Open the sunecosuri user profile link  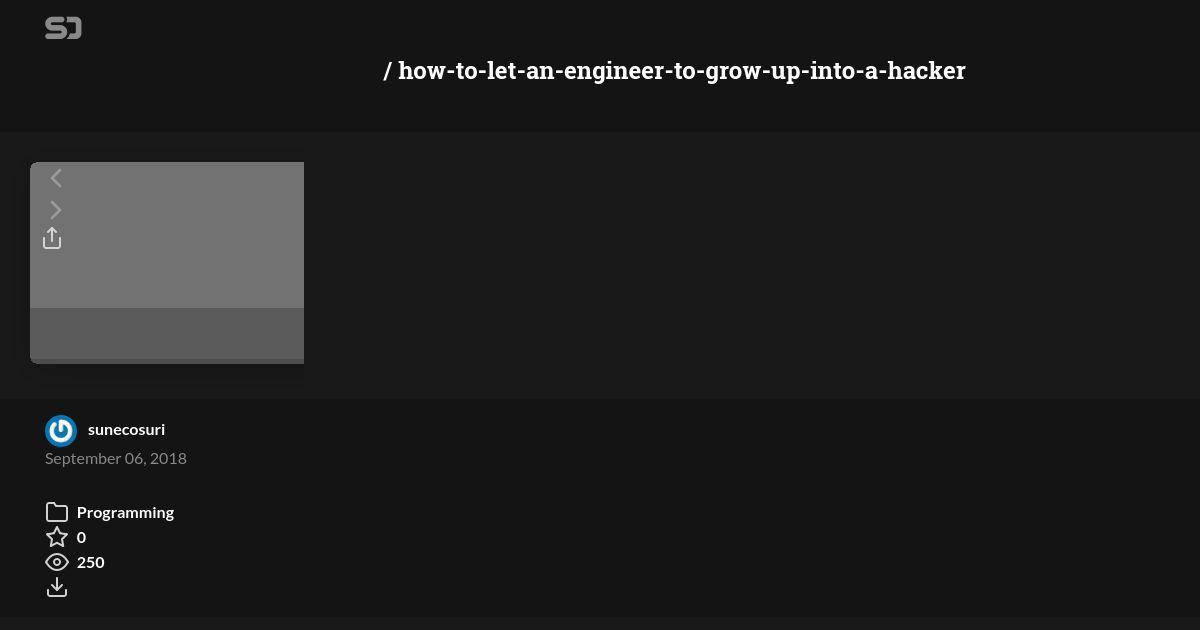[126, 429]
